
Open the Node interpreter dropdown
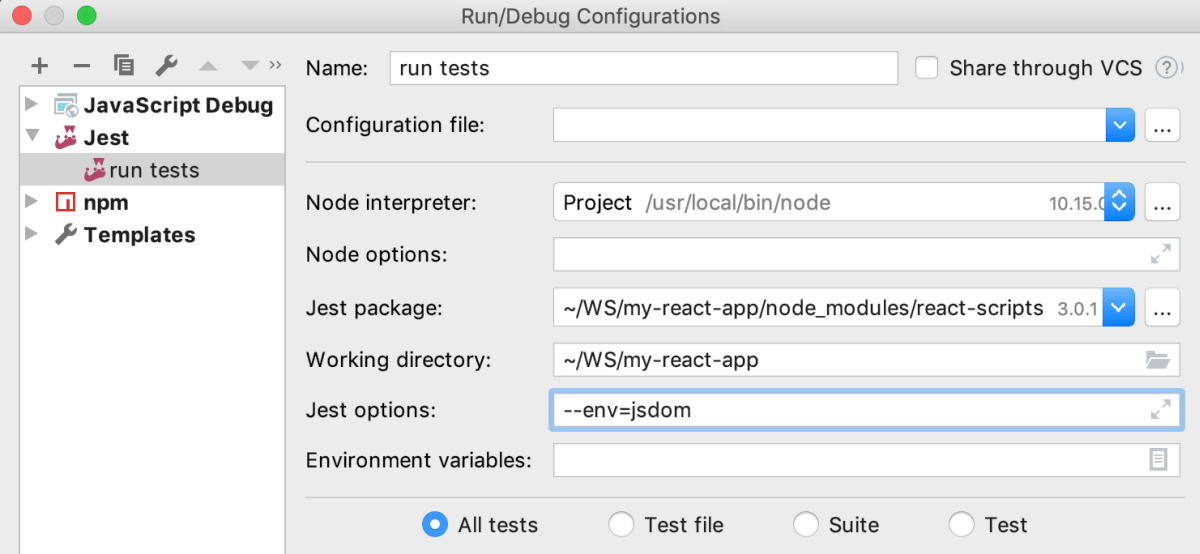coord(1119,203)
